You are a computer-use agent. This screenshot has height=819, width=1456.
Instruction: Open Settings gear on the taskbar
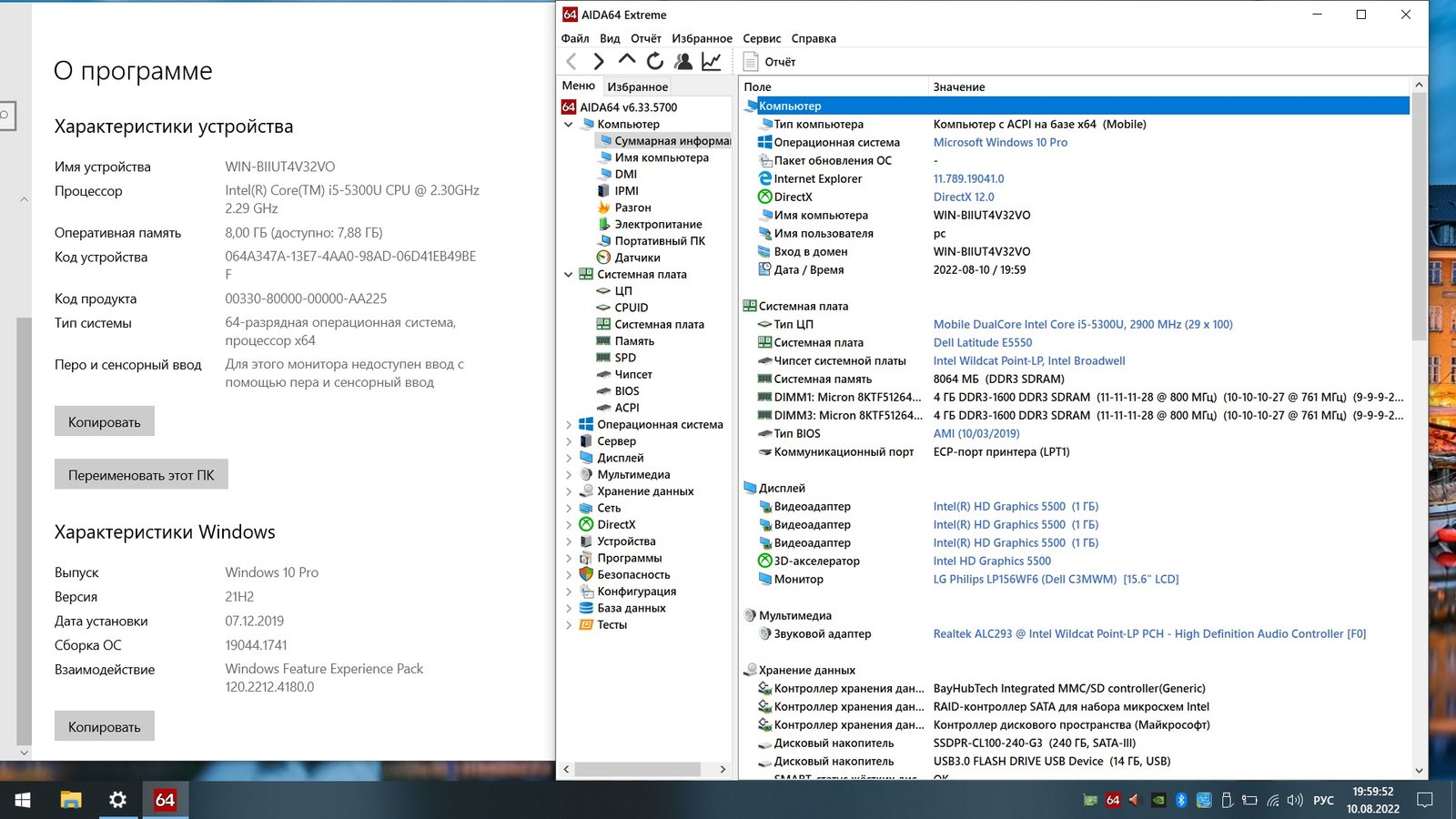point(117,800)
